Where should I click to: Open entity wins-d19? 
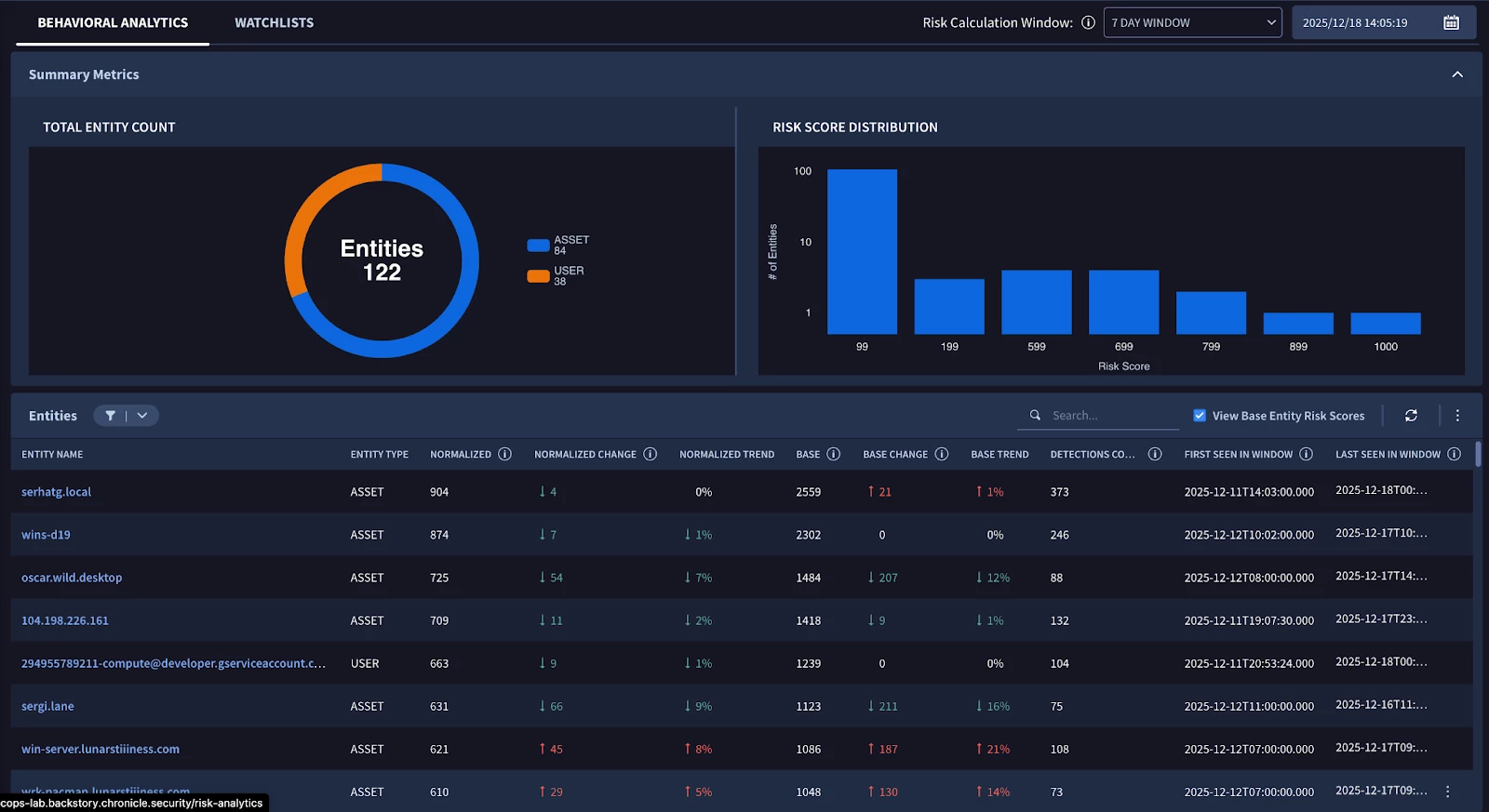point(46,535)
